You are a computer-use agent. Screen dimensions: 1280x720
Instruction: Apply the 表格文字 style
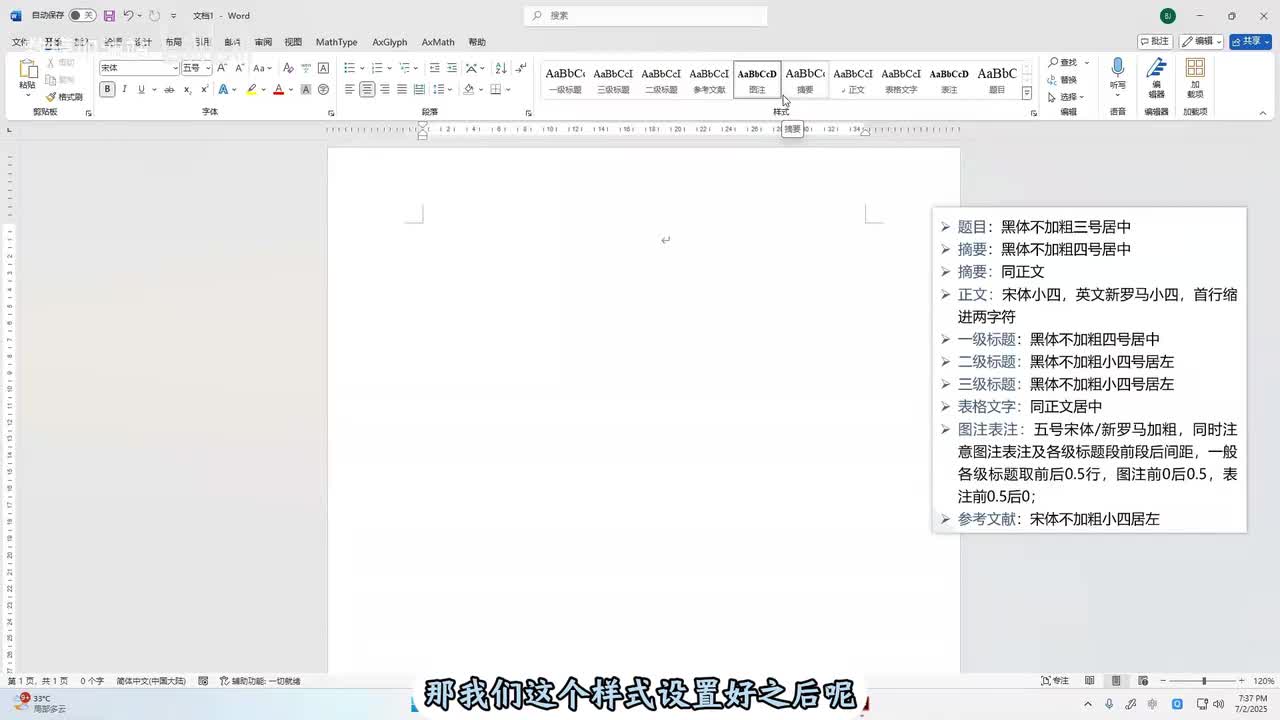tap(901, 79)
